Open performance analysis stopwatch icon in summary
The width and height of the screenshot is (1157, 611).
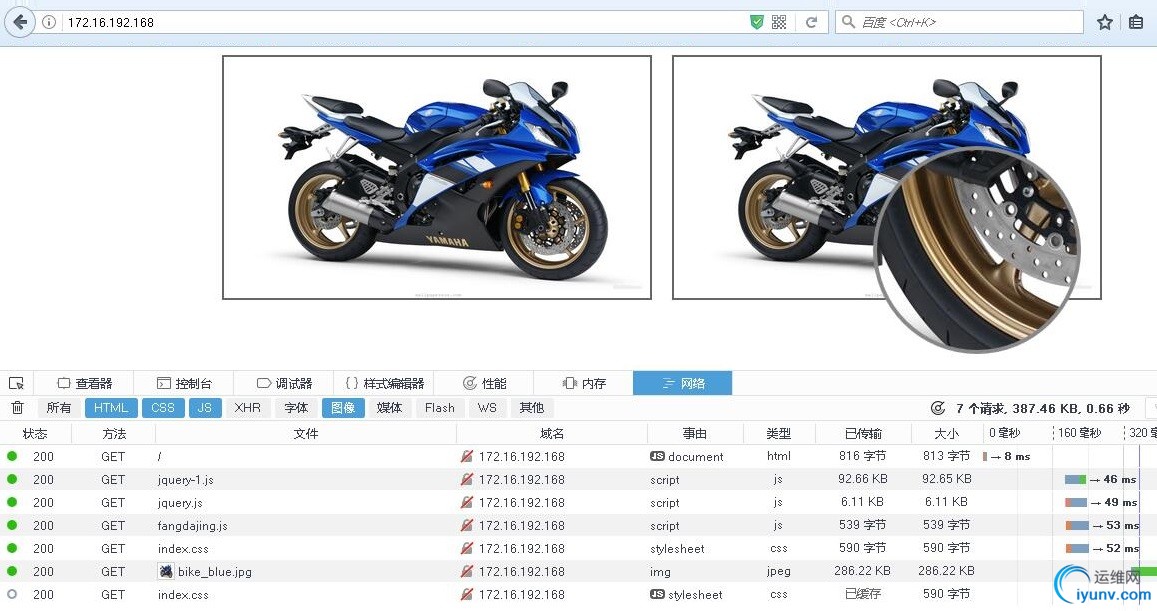(938, 408)
